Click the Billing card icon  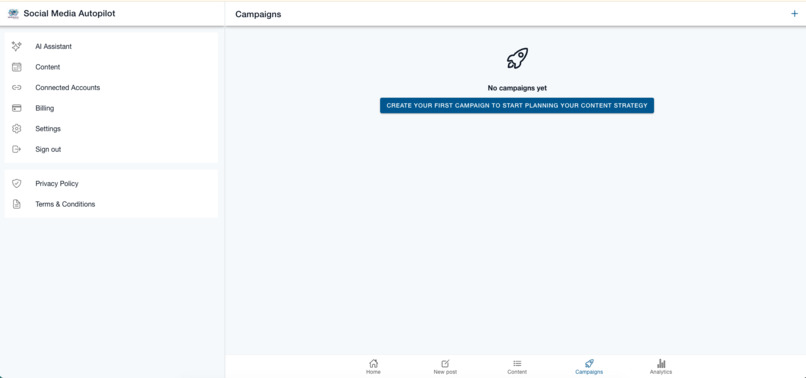pyautogui.click(x=16, y=108)
